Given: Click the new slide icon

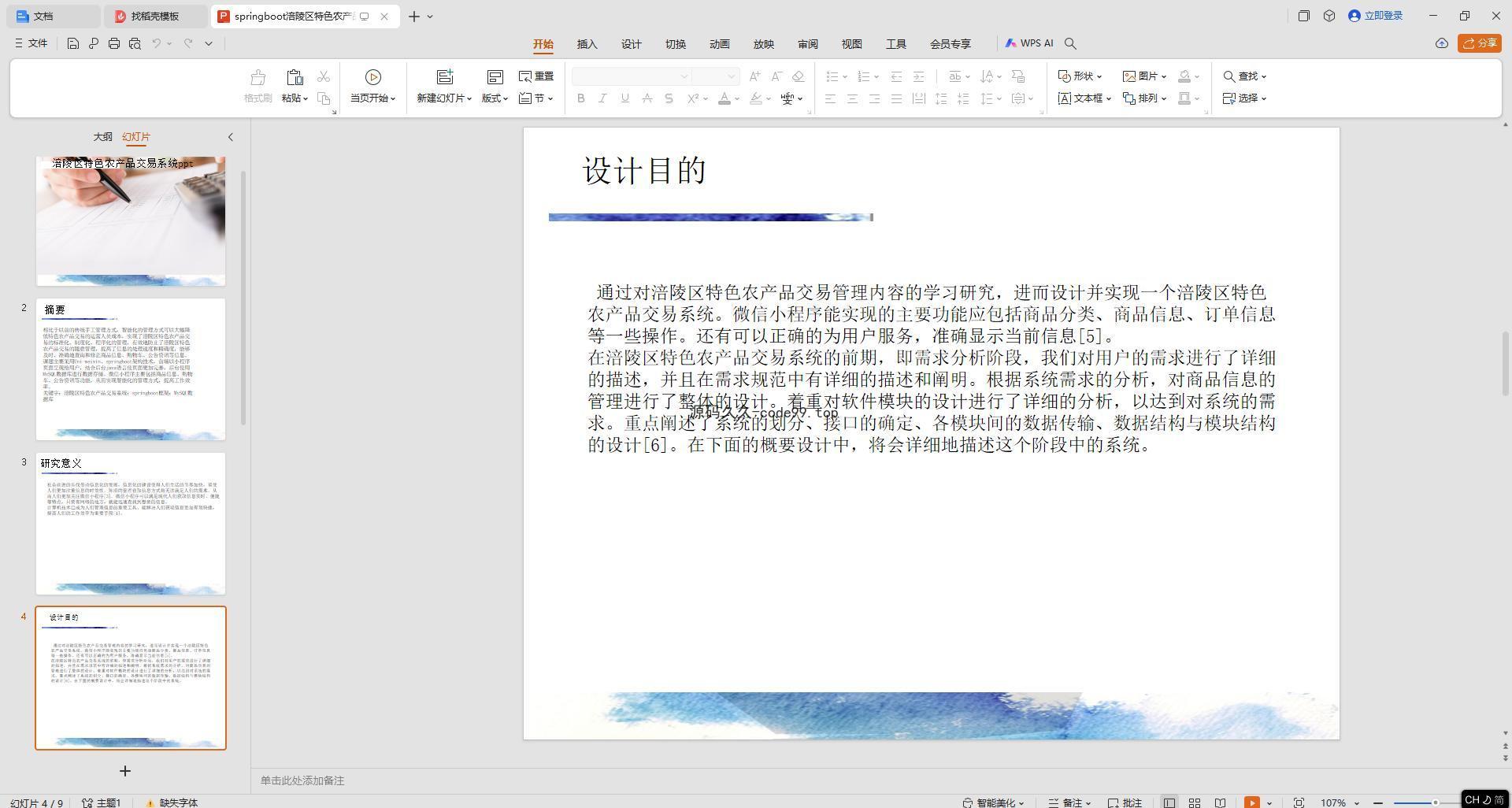Looking at the screenshot, I should [445, 77].
